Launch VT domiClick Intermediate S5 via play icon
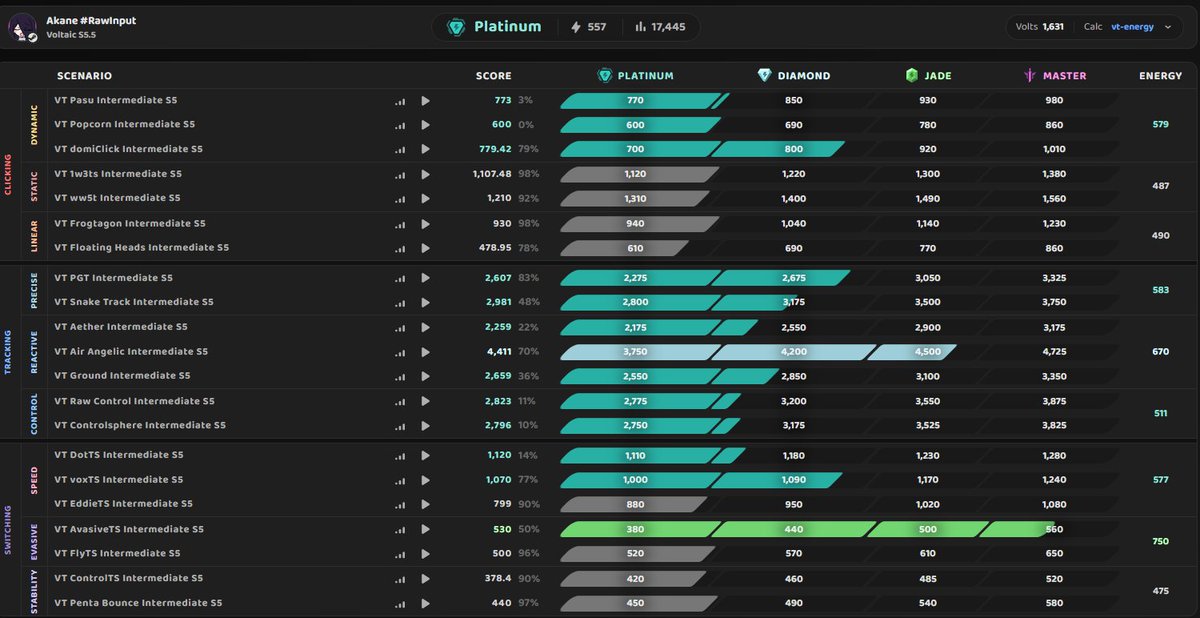 425,149
